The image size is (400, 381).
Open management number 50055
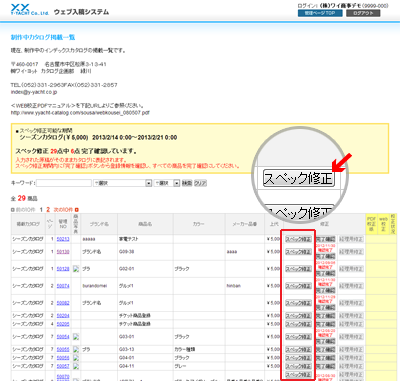tap(63, 349)
